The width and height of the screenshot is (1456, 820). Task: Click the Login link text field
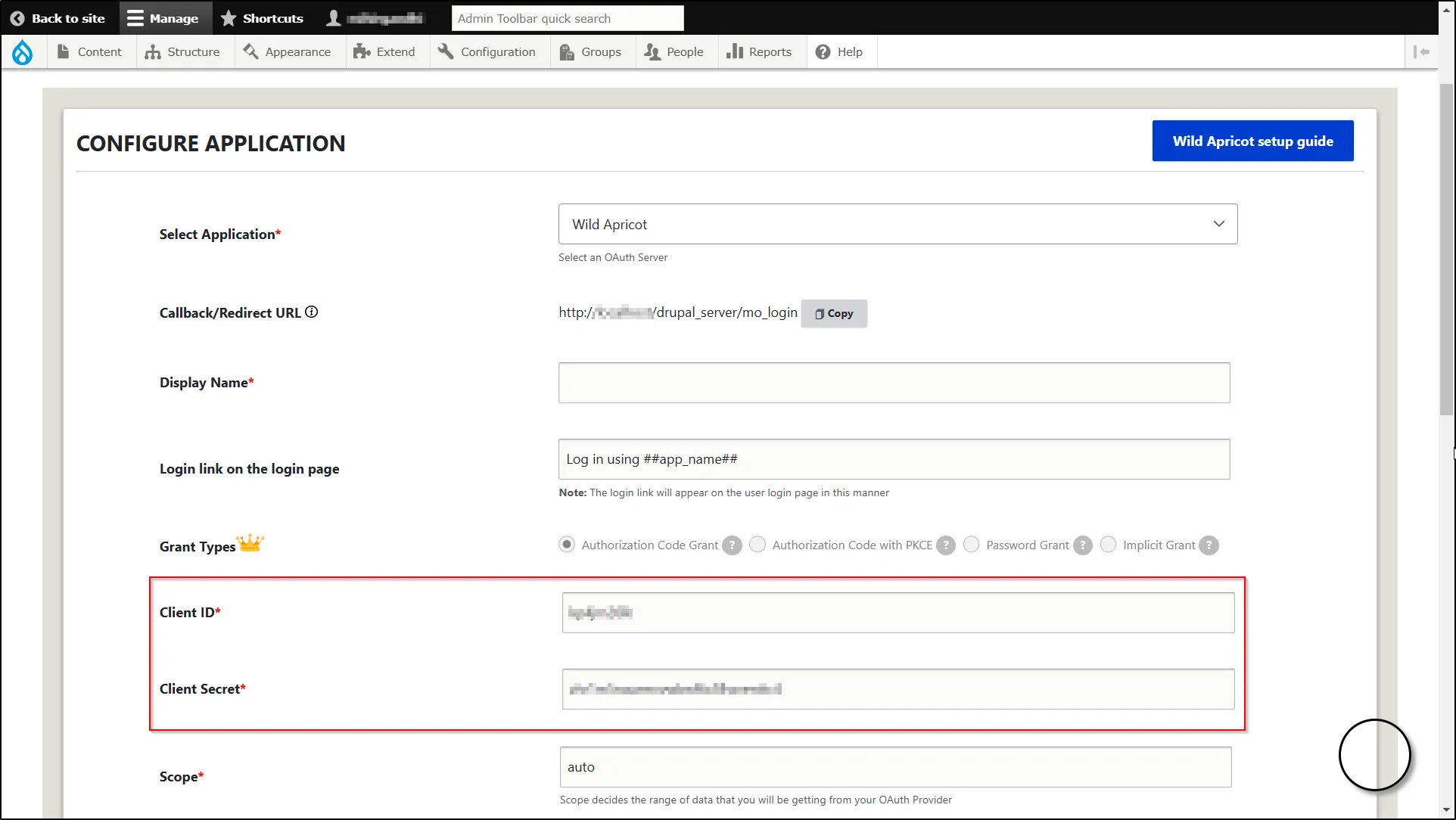(x=894, y=459)
